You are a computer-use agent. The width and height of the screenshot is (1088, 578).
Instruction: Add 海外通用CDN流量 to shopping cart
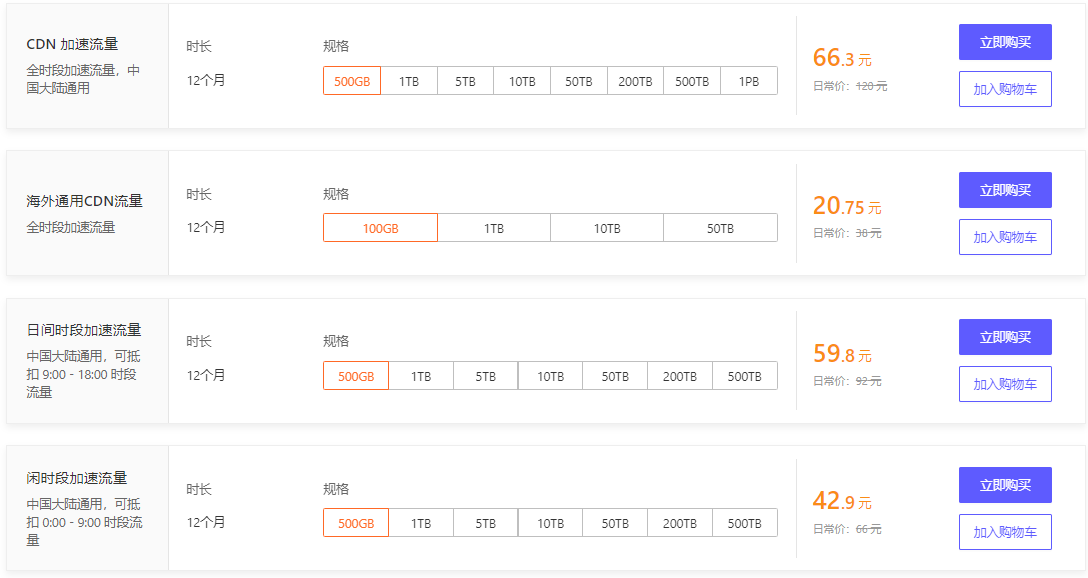click(x=1005, y=237)
